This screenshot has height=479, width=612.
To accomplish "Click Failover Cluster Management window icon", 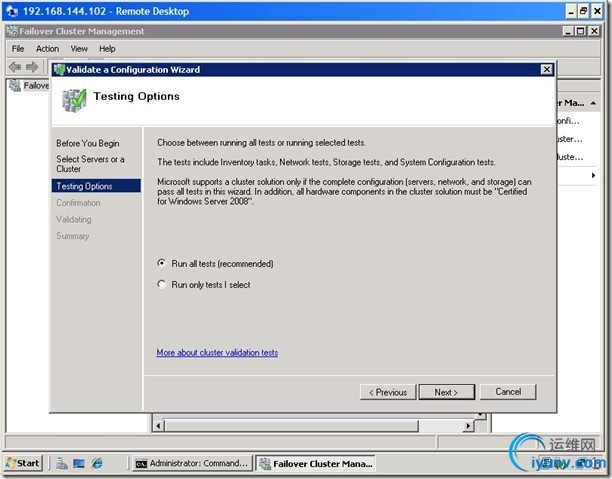I will (x=12, y=31).
